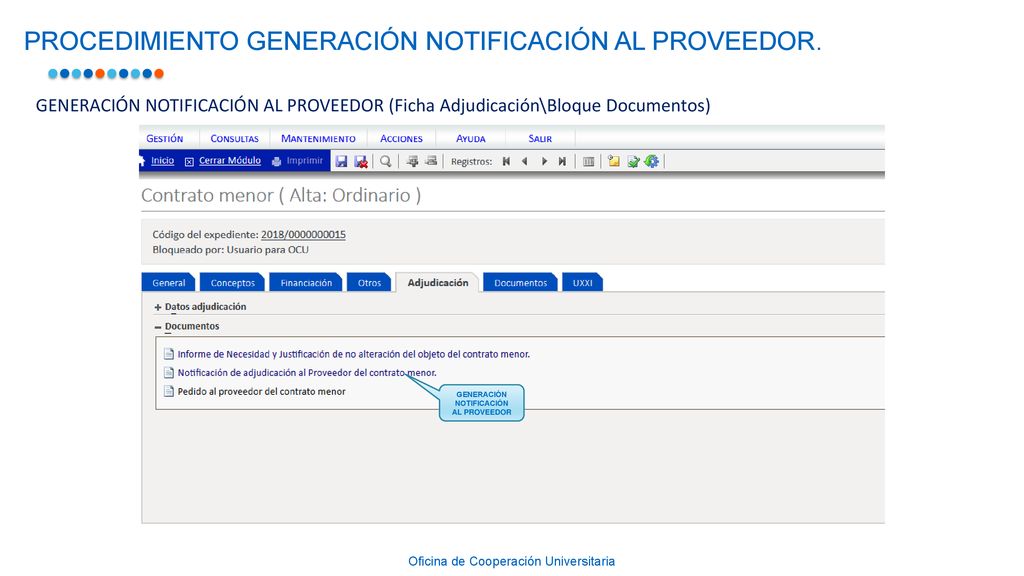Open the Consultas menu
Screen dimensions: 1024x576
point(234,138)
